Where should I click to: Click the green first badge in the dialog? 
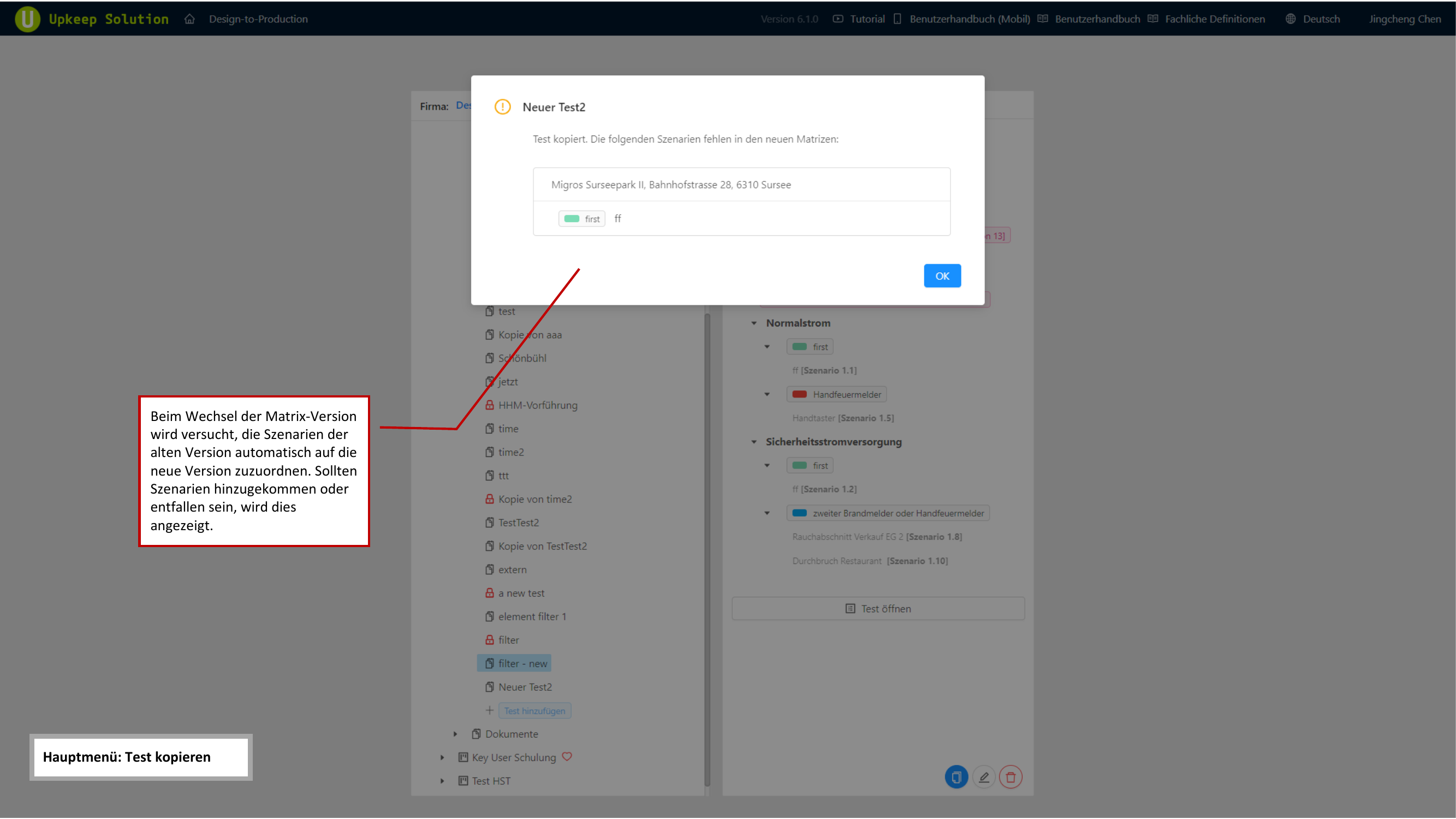point(581,218)
